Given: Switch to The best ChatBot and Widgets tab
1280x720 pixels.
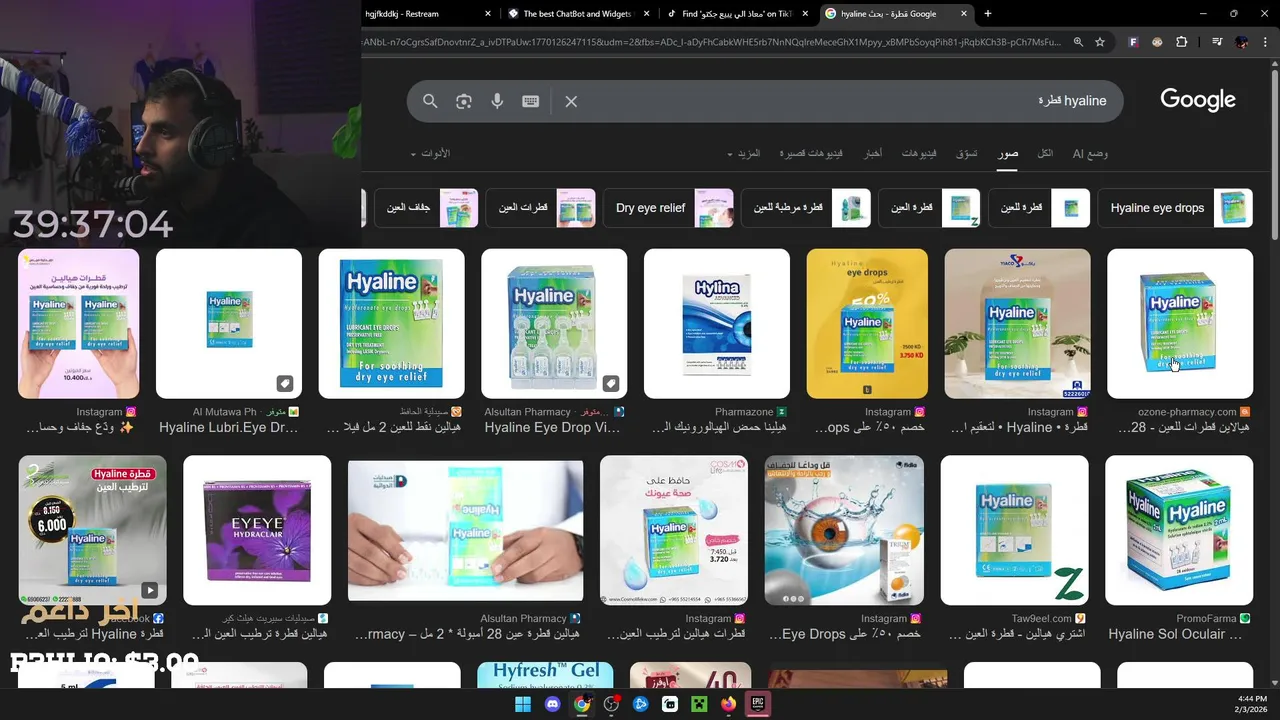Looking at the screenshot, I should (579, 14).
